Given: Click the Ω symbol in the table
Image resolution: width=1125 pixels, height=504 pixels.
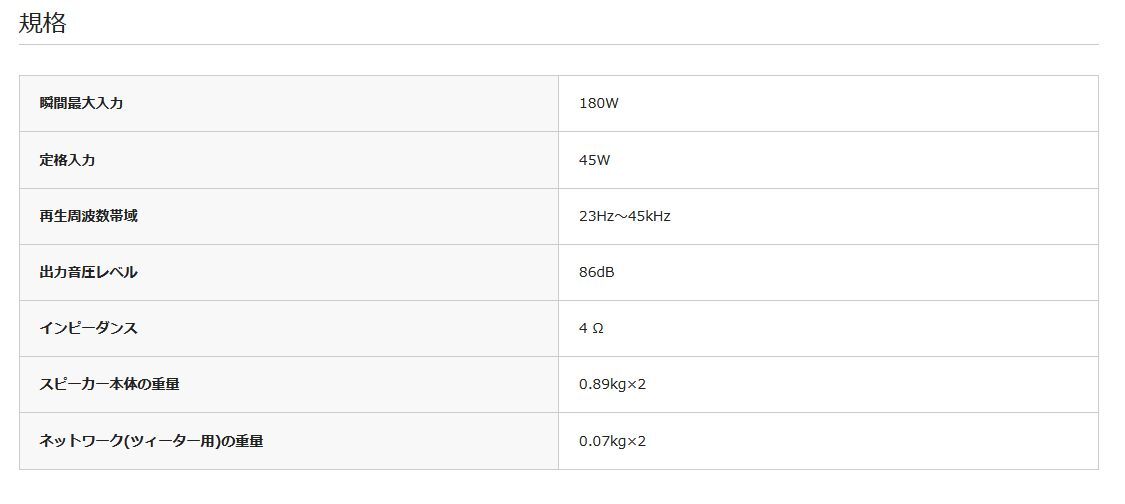Looking at the screenshot, I should (597, 328).
